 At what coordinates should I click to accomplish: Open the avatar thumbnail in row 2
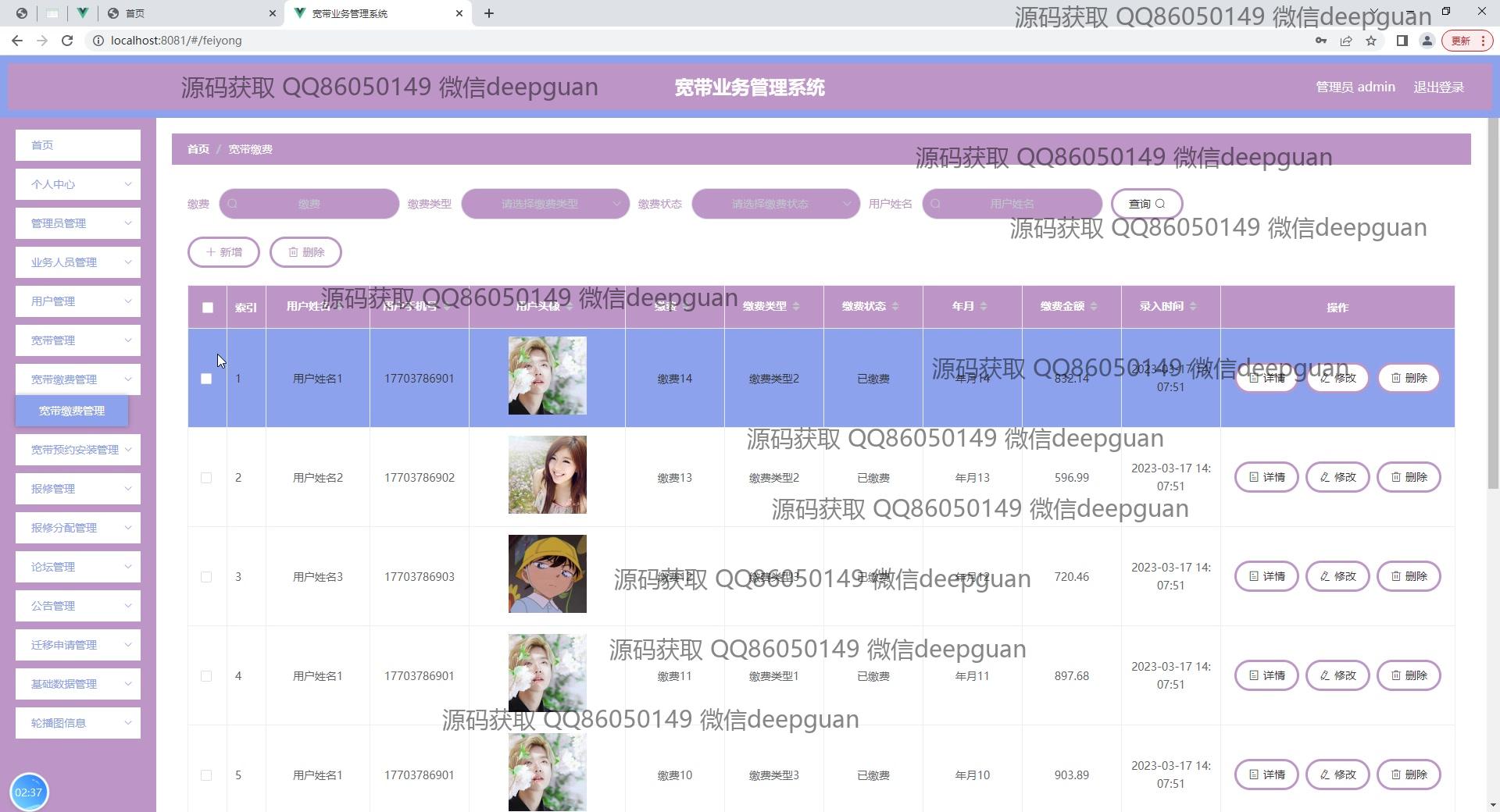548,475
